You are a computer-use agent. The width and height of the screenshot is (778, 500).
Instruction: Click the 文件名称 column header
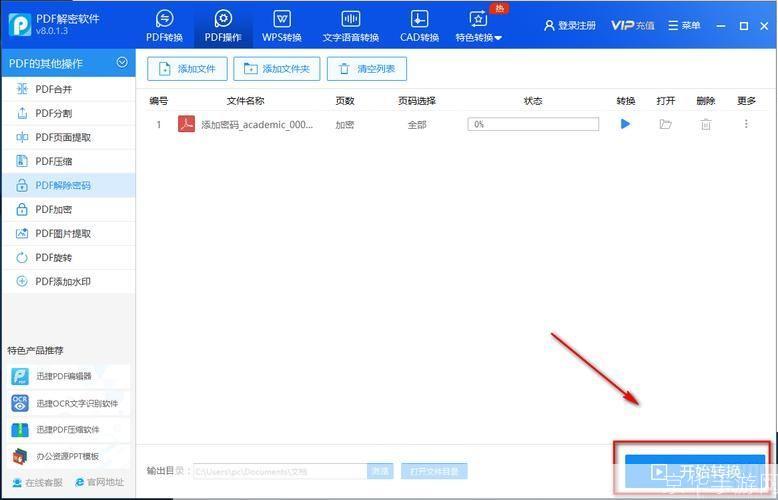click(245, 101)
